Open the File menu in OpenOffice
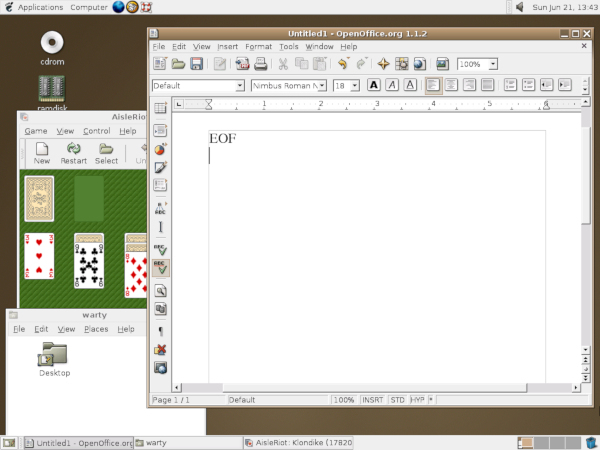The image size is (600, 450). click(x=159, y=47)
